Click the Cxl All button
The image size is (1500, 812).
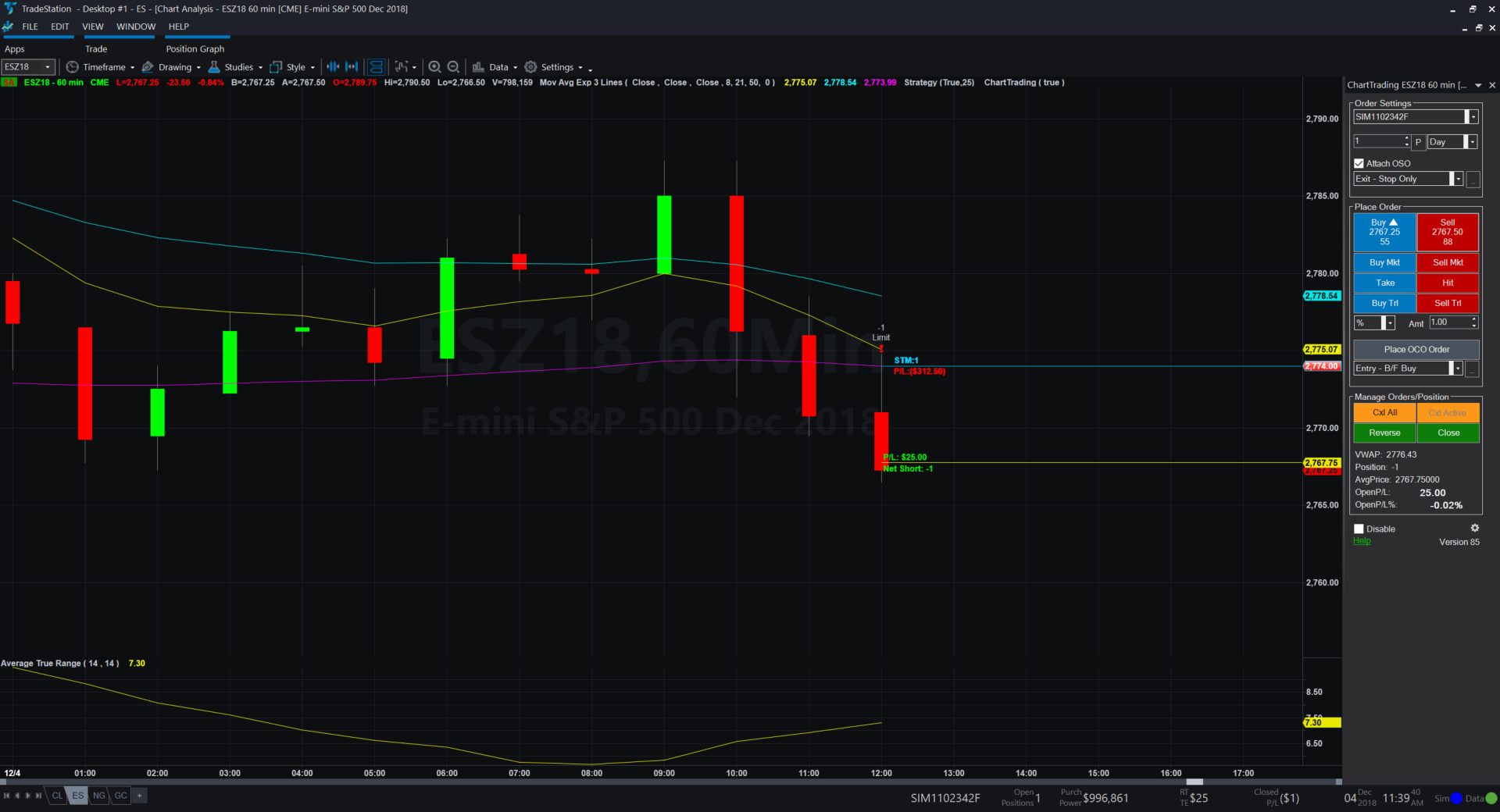click(1384, 413)
